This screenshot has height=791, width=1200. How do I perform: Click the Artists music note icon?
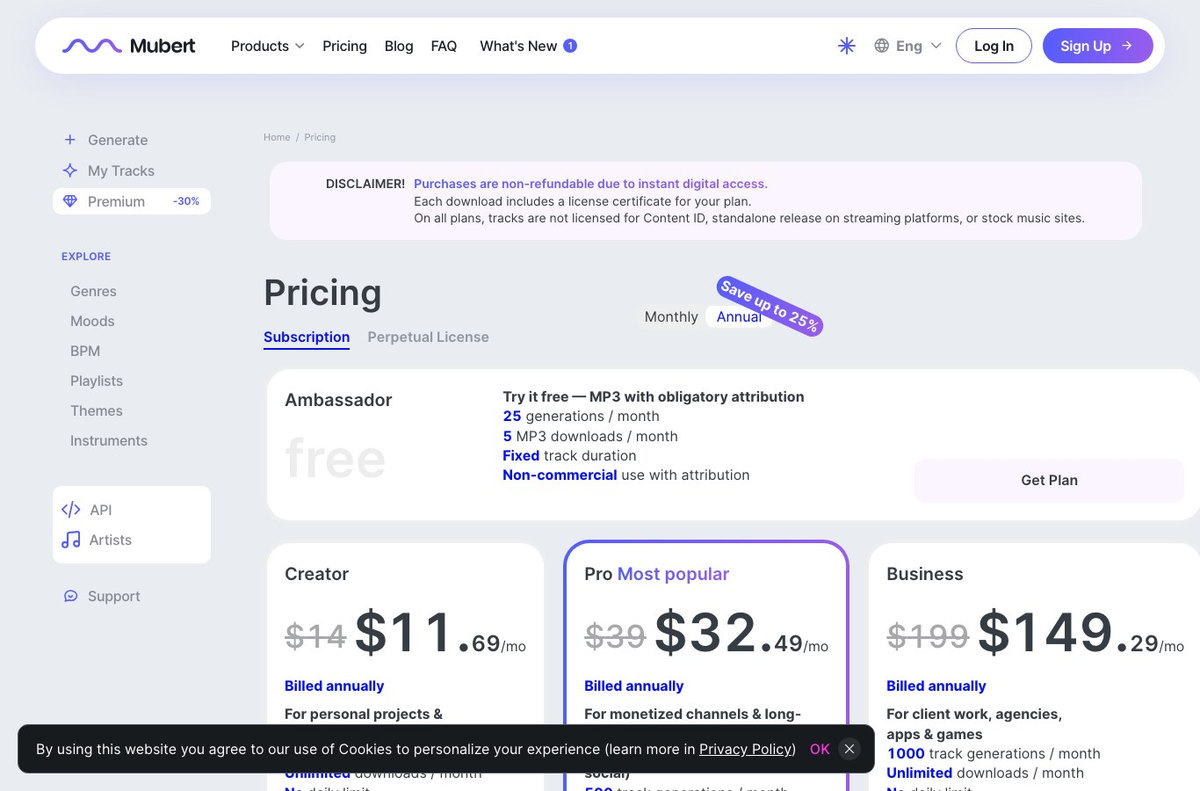(x=71, y=540)
